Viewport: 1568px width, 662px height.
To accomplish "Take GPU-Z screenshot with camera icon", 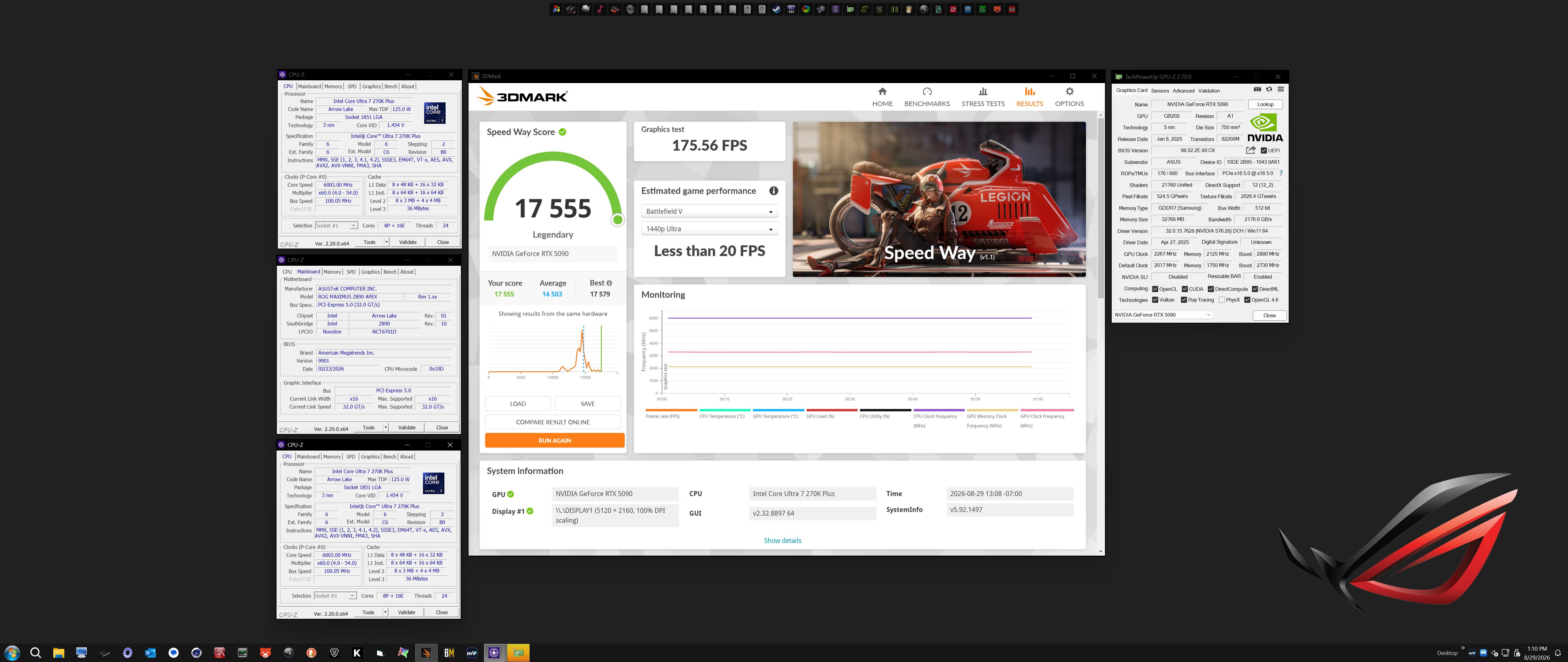I will [x=1257, y=89].
